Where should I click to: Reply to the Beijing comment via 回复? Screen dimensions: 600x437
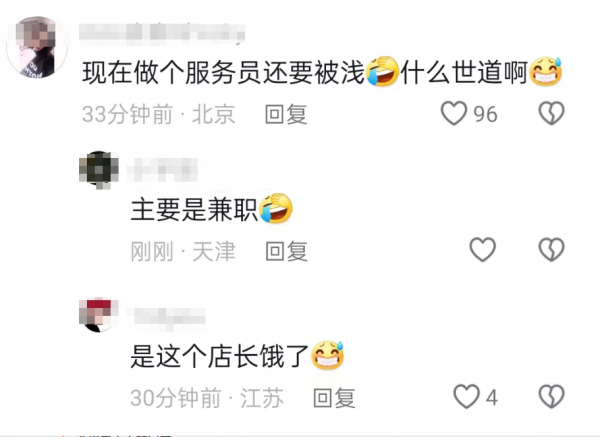286,114
